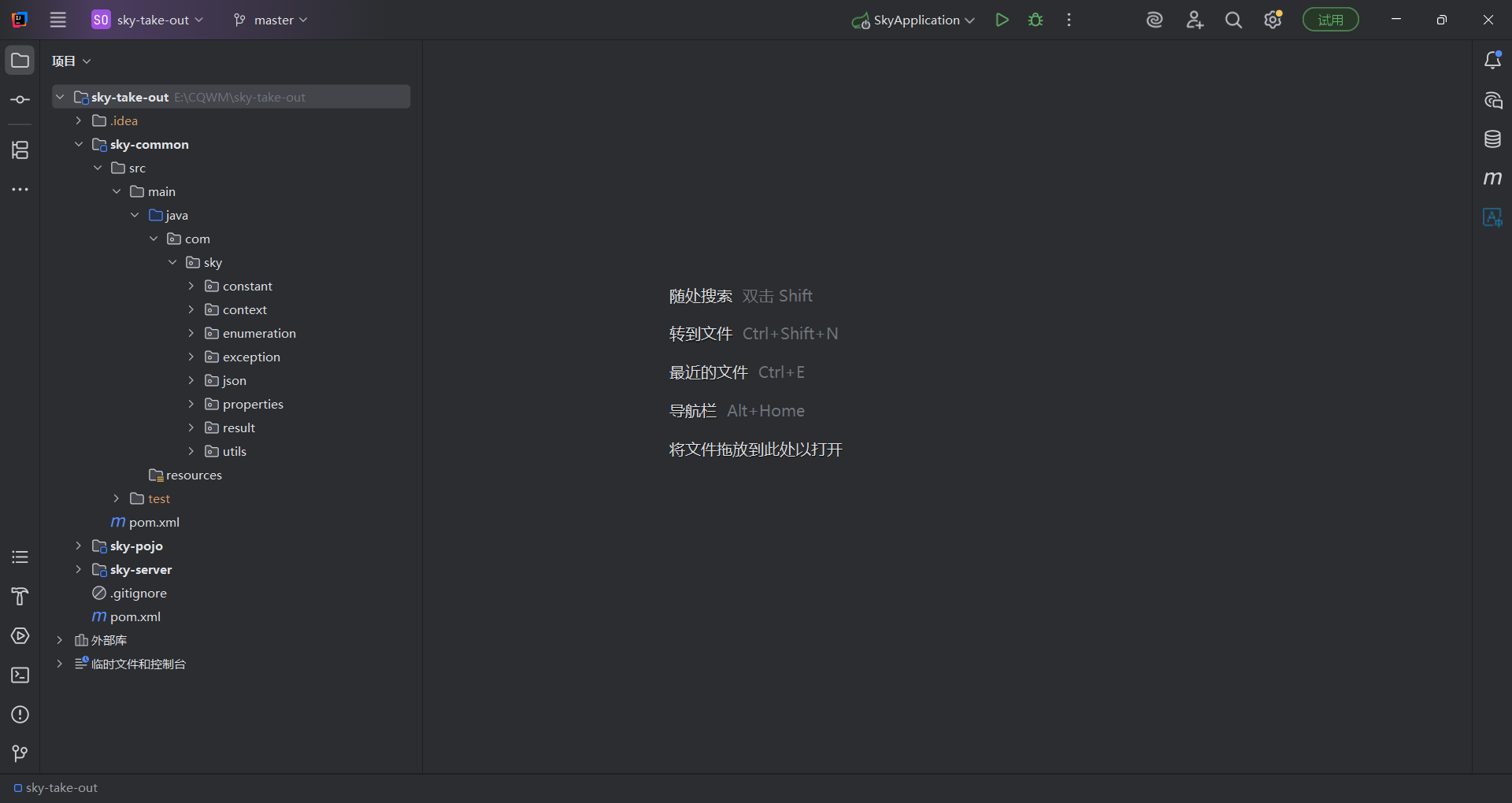Collapse the sky-common module
Screen dimensions: 1512x803
[x=78, y=144]
